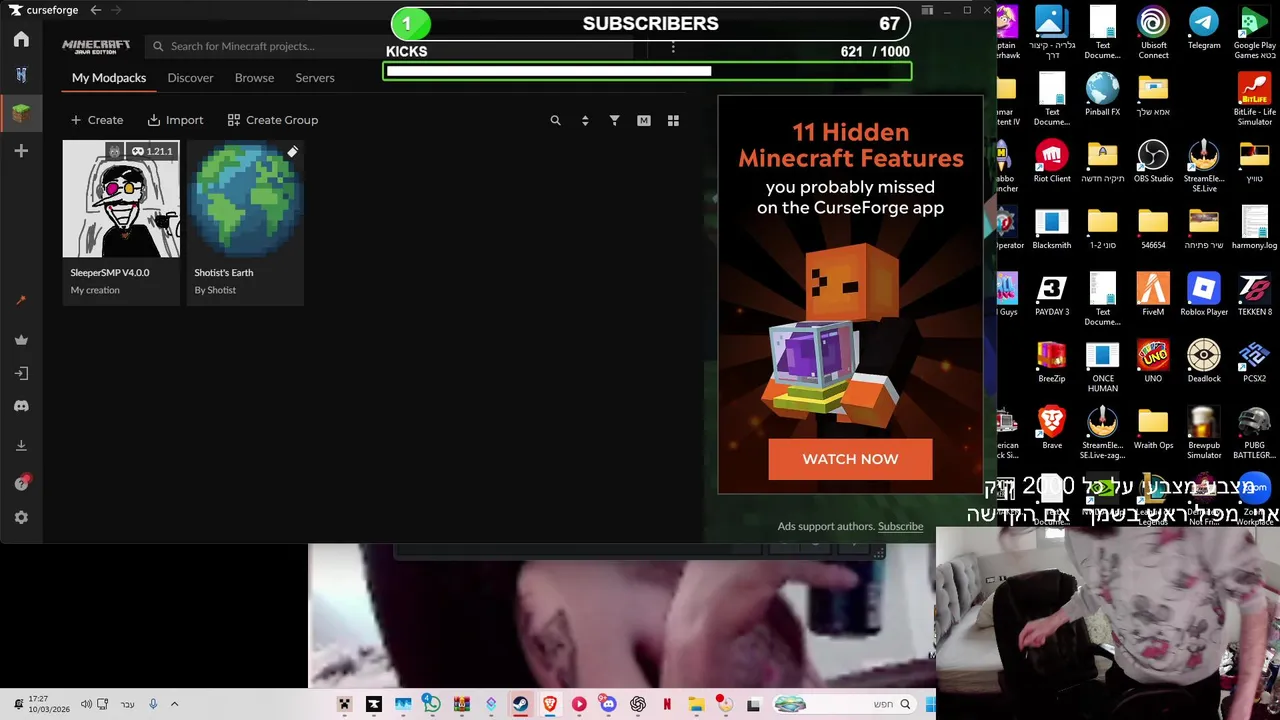Go back with the CurseForge back arrow
Screen dimensions: 1280x720
[x=96, y=10]
